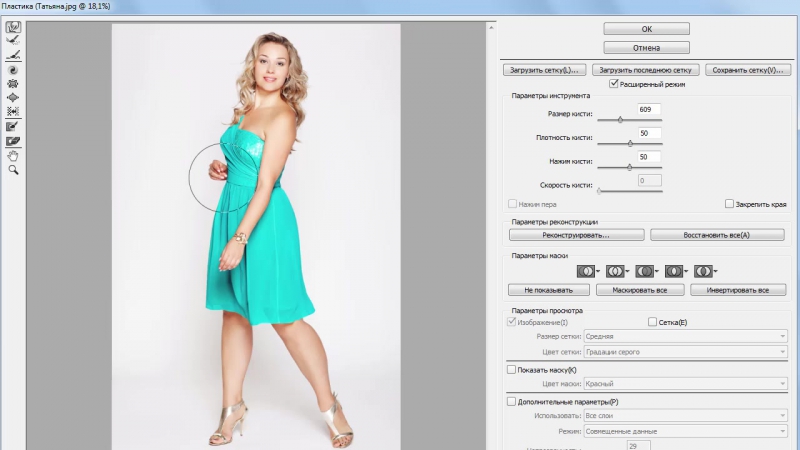Click Загрузить сетку(L)... button

coord(544,70)
